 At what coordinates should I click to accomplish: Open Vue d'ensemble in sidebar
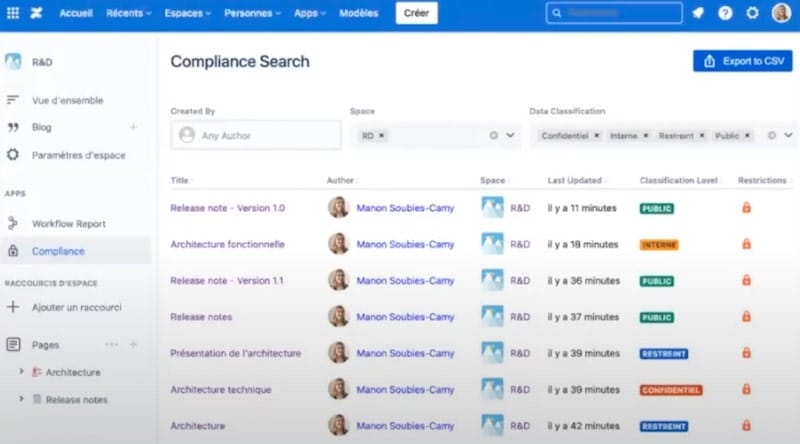67,101
